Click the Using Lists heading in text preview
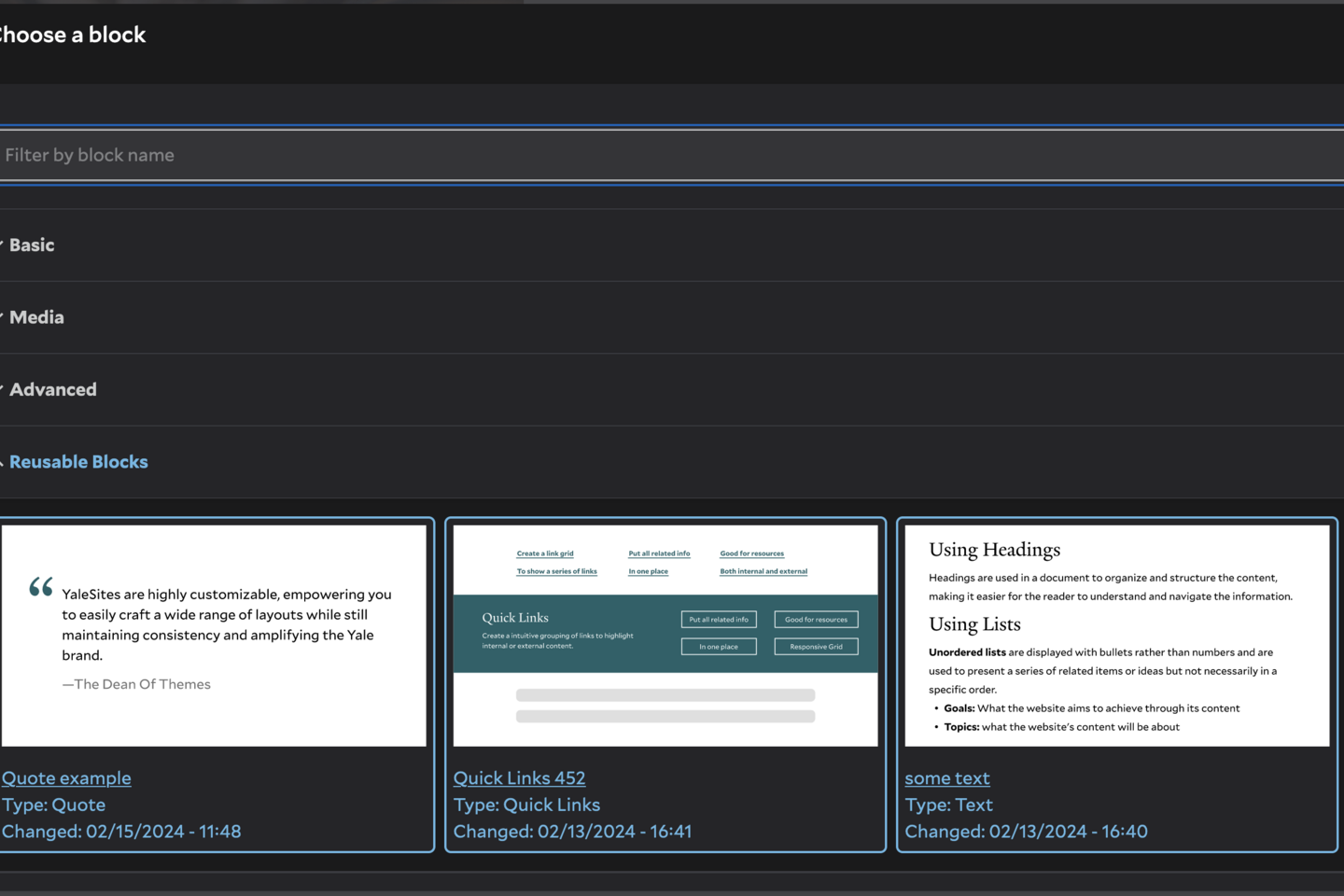 [x=974, y=624]
